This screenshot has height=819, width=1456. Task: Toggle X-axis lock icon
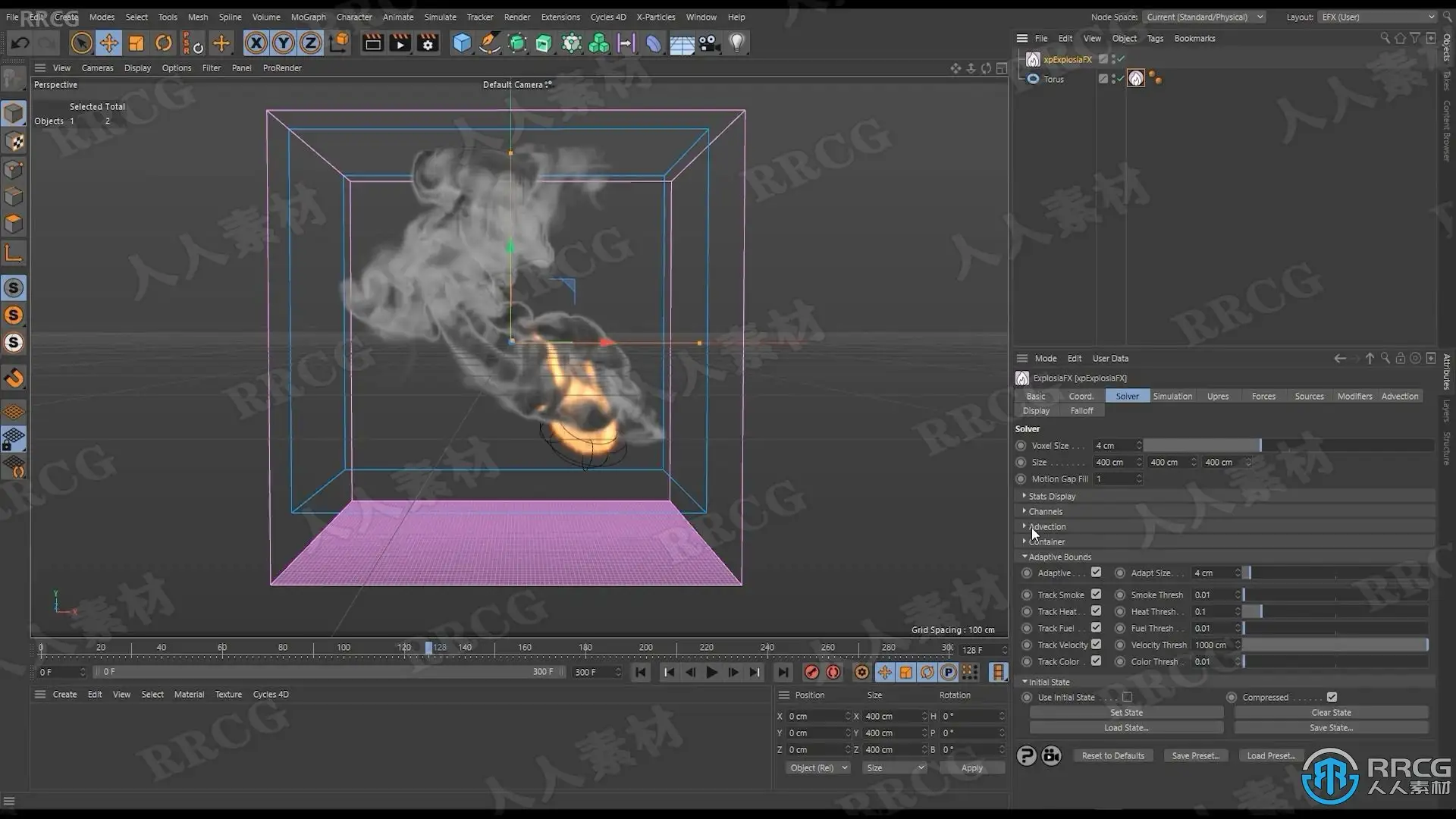(256, 43)
